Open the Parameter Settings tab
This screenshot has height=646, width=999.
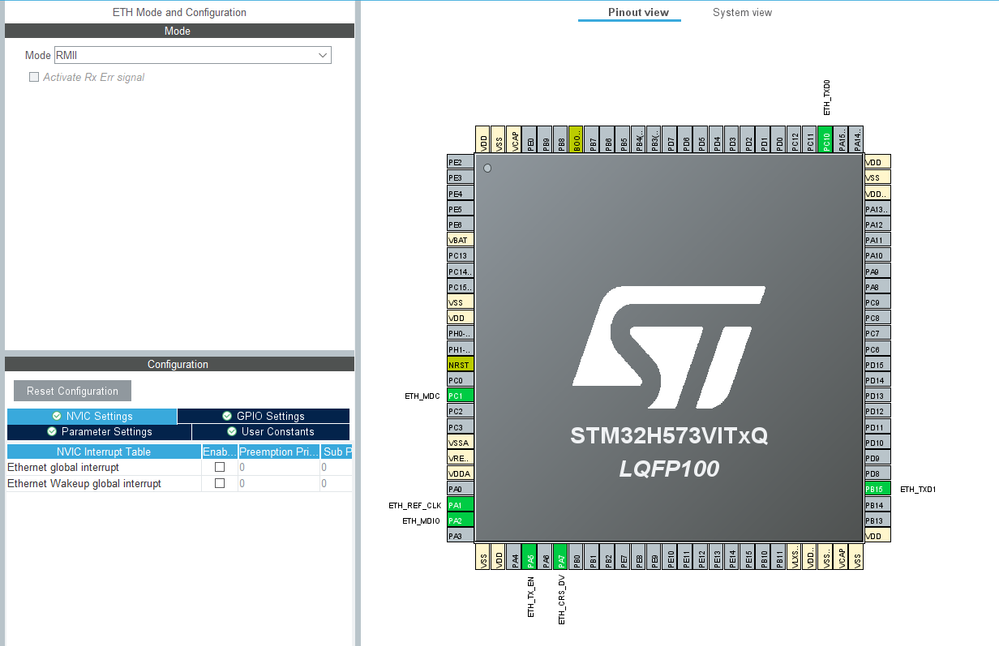[99, 432]
